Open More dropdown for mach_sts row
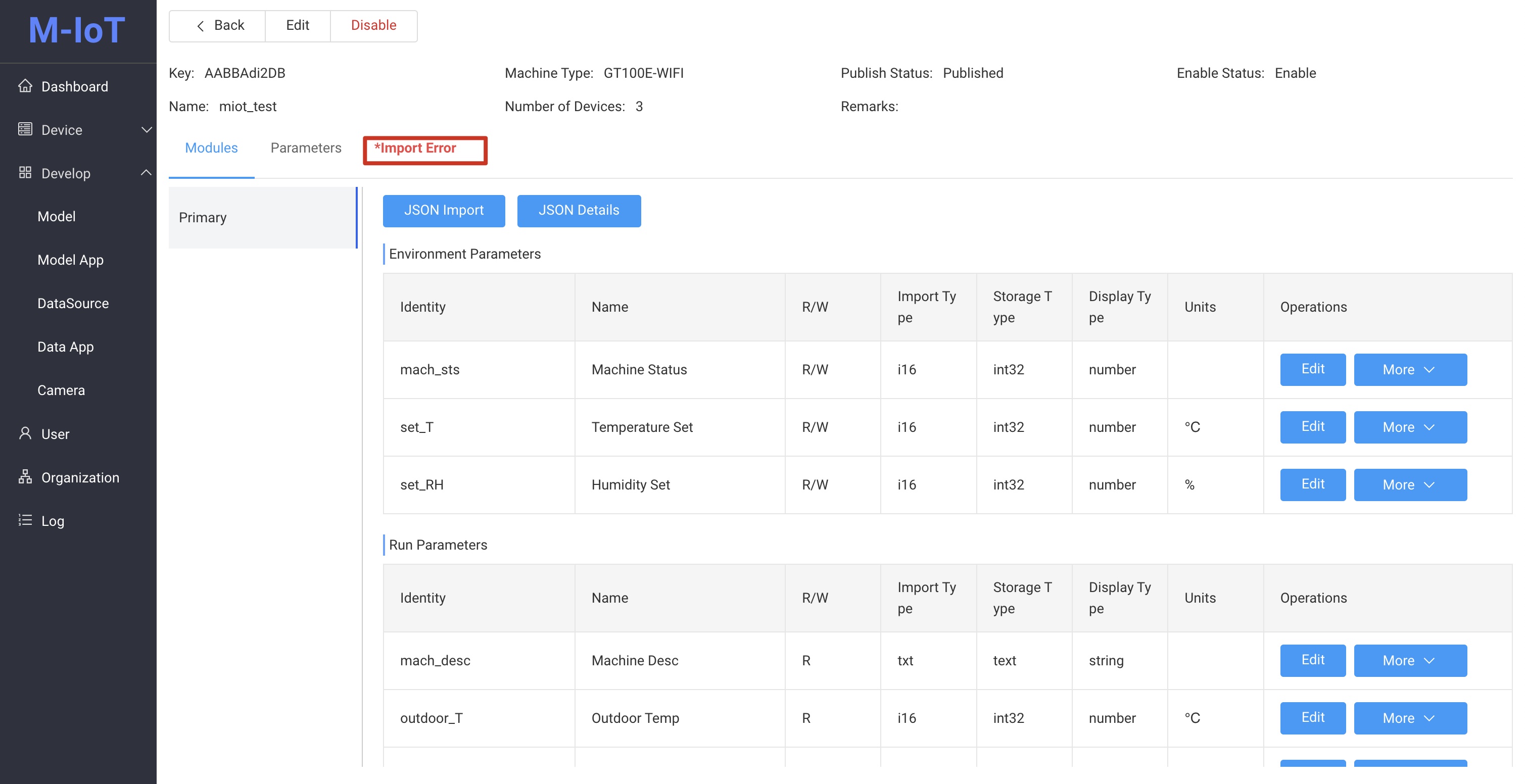The image size is (1525, 784). [1410, 369]
